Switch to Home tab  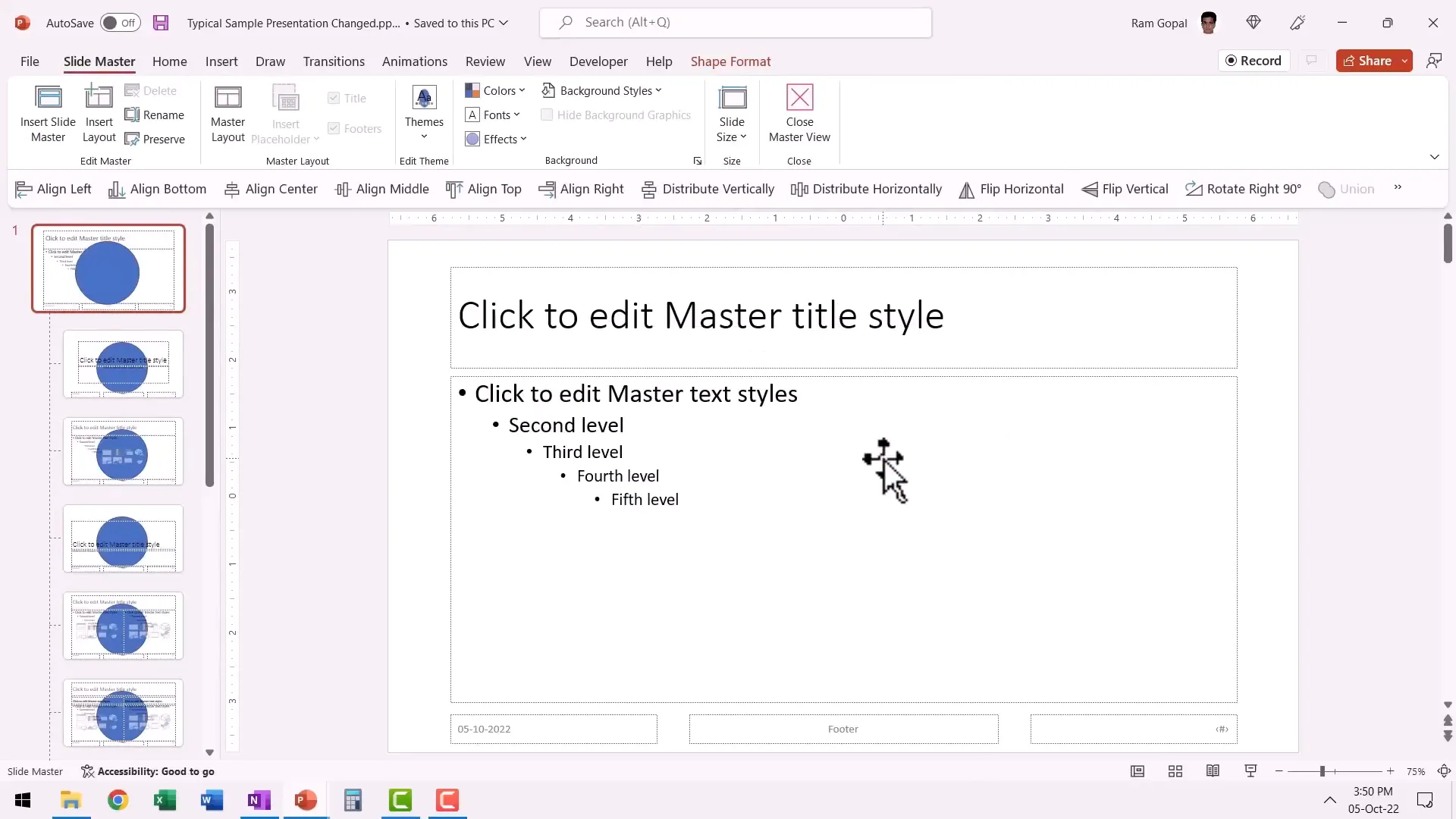170,61
